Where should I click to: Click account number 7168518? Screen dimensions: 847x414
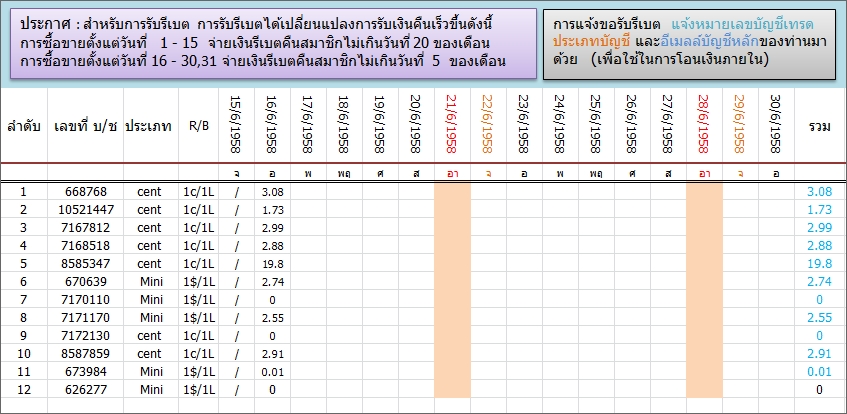click(86, 245)
